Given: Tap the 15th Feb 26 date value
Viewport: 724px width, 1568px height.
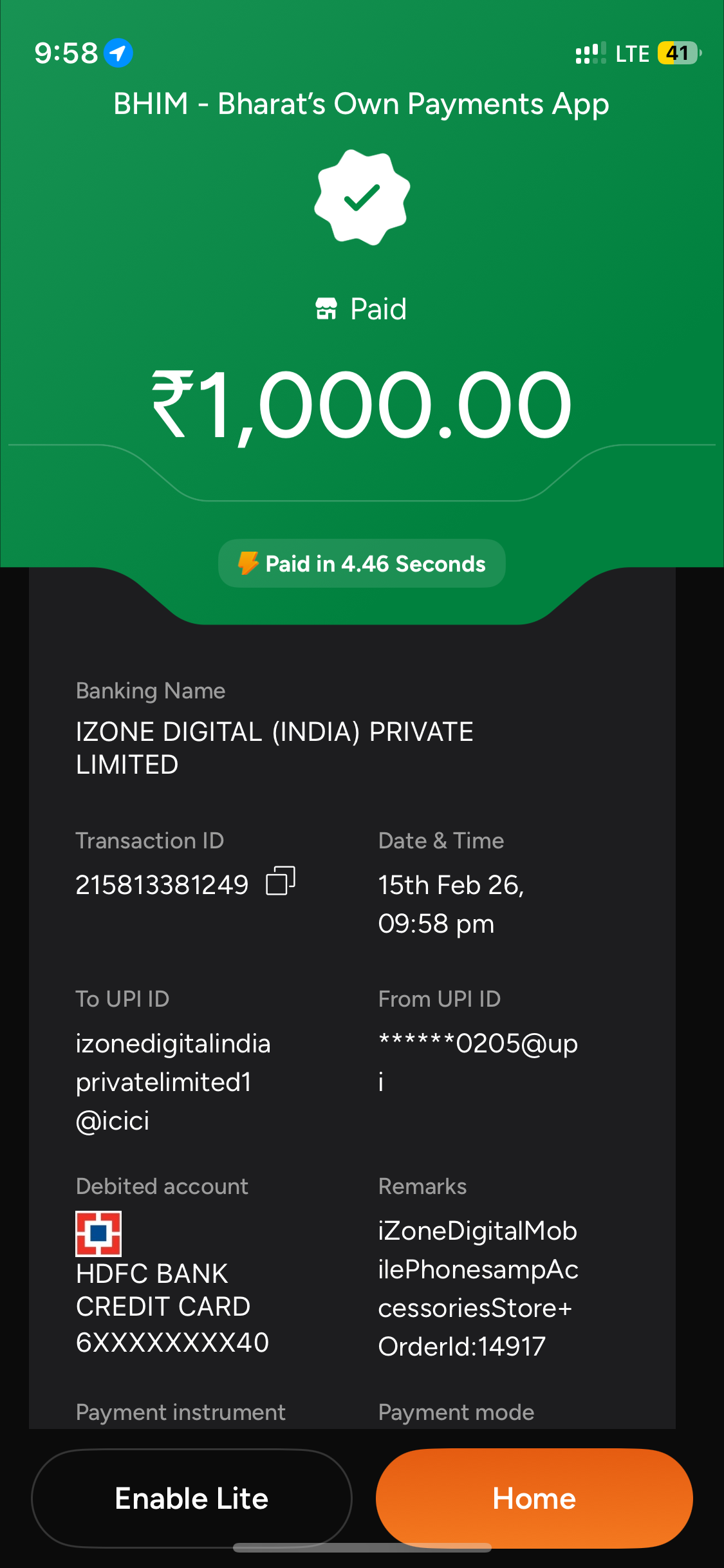Looking at the screenshot, I should click(x=451, y=886).
